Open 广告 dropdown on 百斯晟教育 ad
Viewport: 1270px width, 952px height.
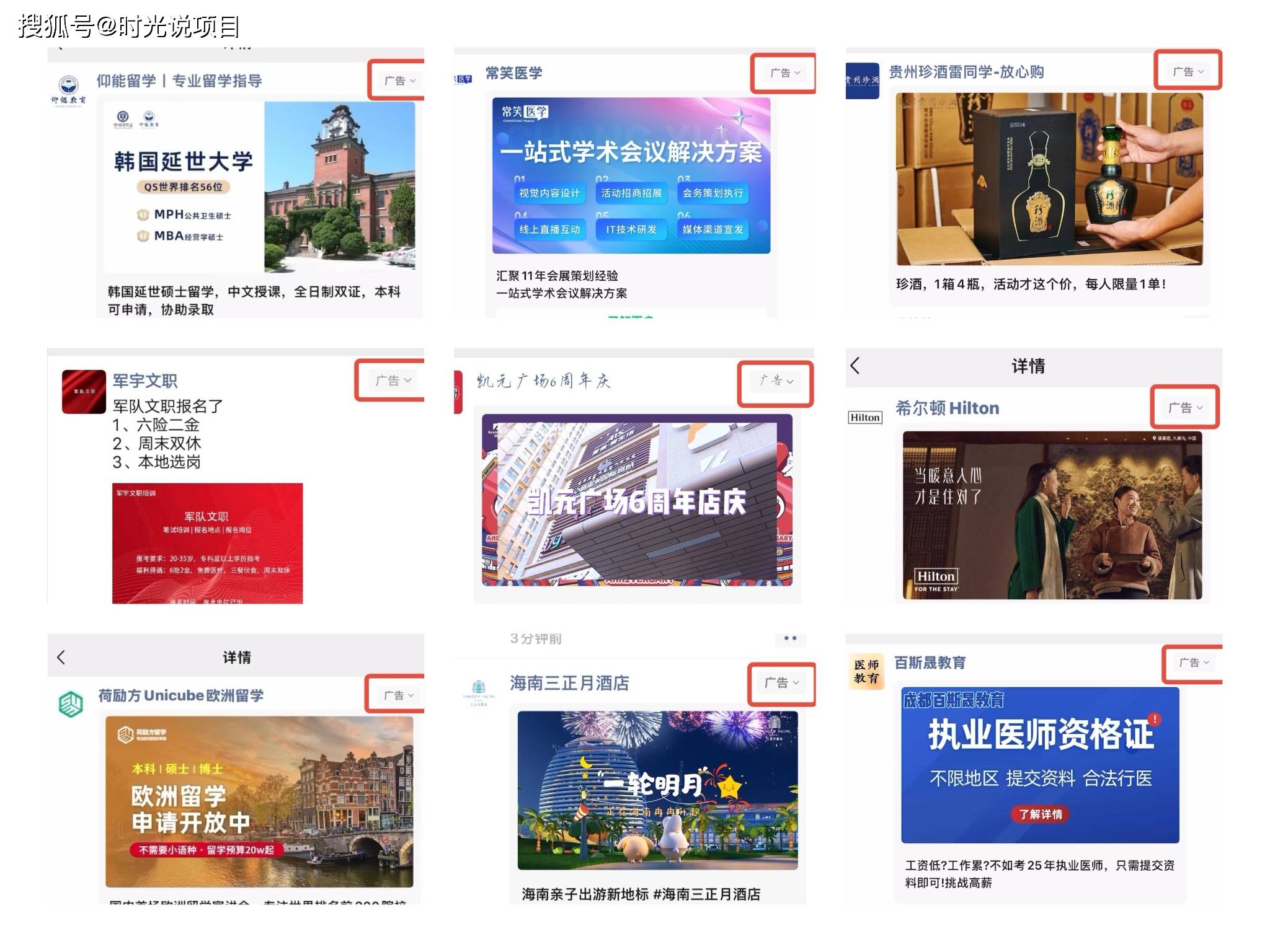pyautogui.click(x=1193, y=663)
